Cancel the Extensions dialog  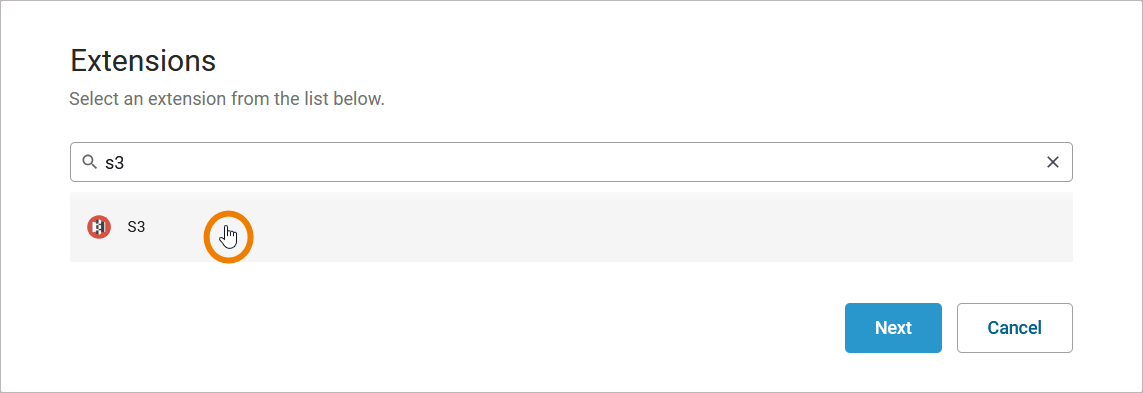[x=1015, y=328]
